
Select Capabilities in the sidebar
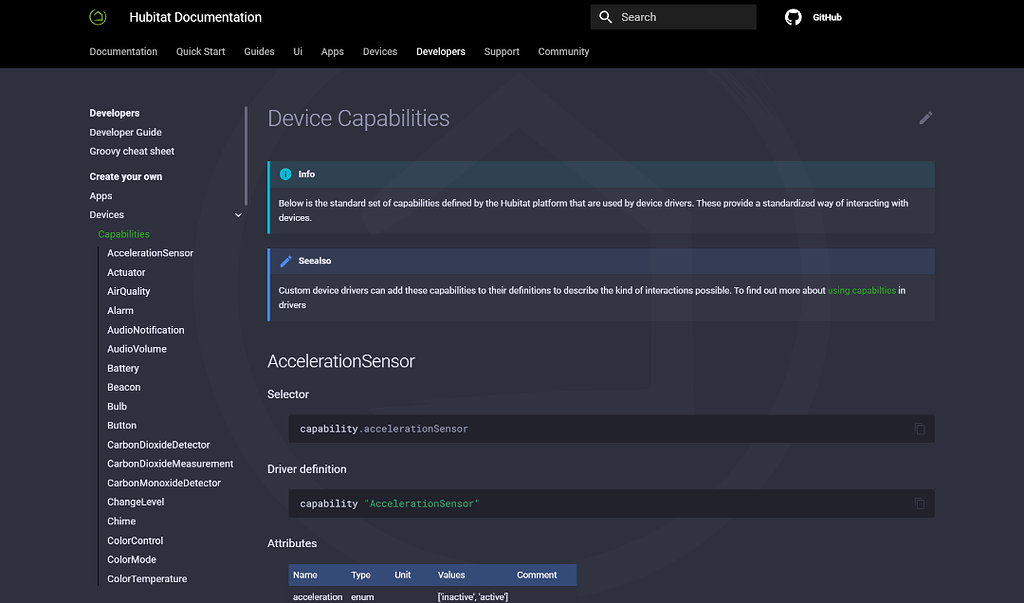coord(123,234)
